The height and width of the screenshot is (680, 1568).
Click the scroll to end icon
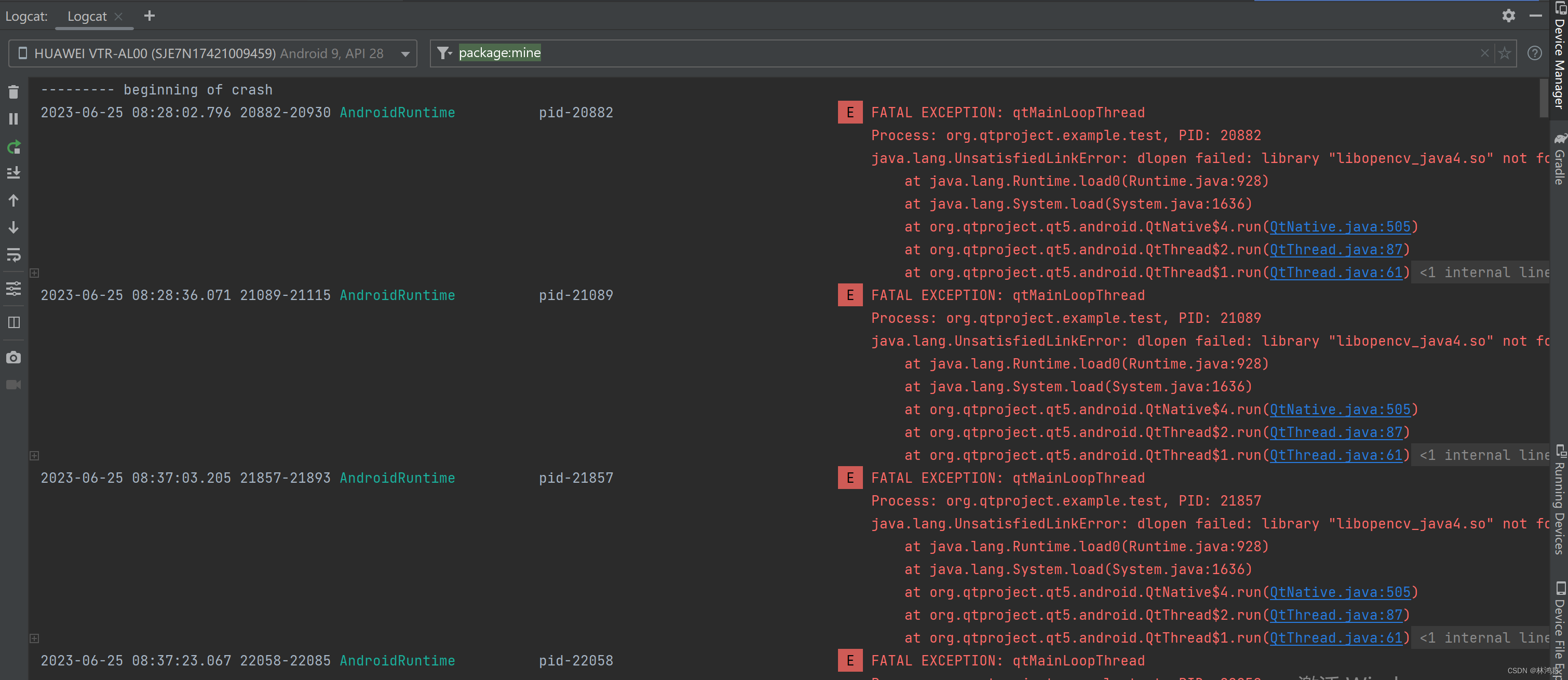coord(13,173)
